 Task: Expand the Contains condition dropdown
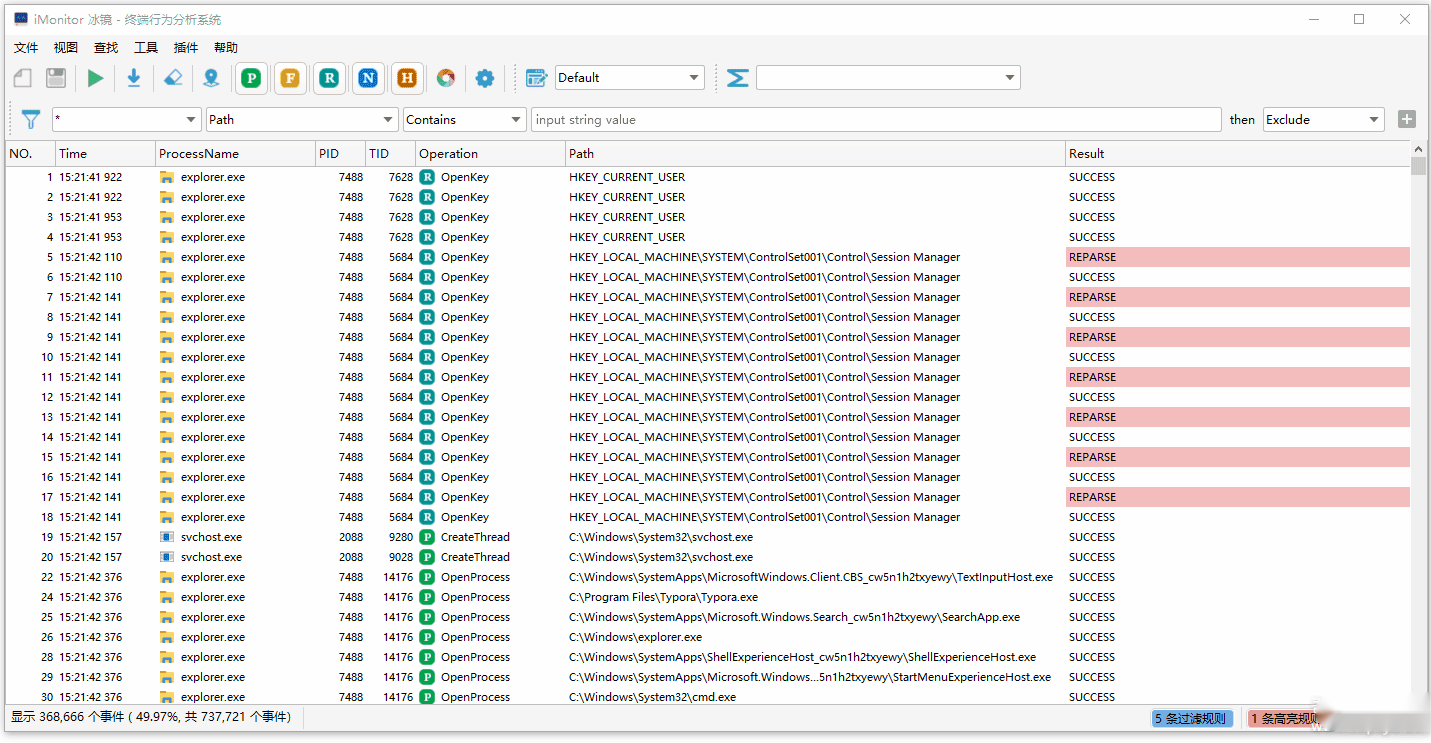point(464,120)
